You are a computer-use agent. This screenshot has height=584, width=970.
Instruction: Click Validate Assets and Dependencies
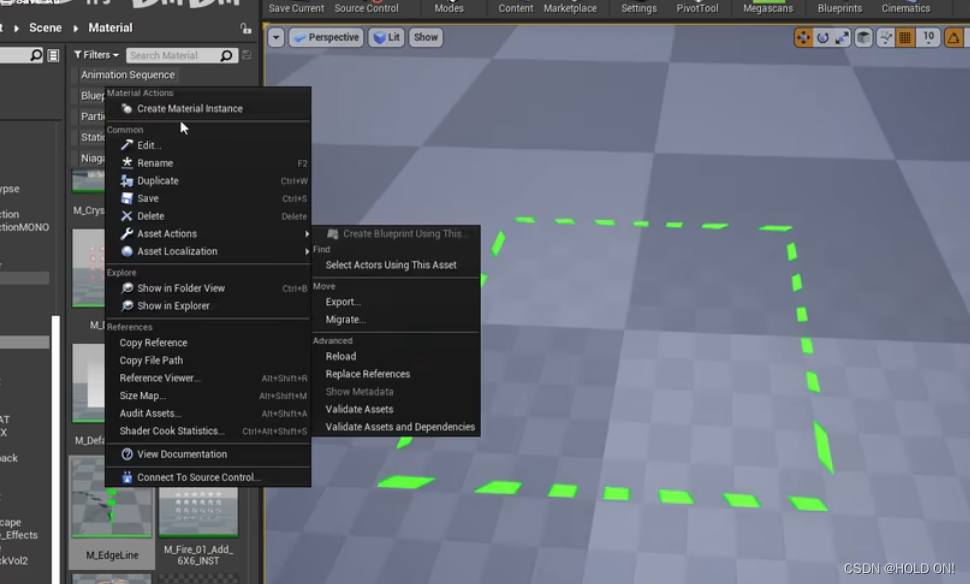pos(400,426)
